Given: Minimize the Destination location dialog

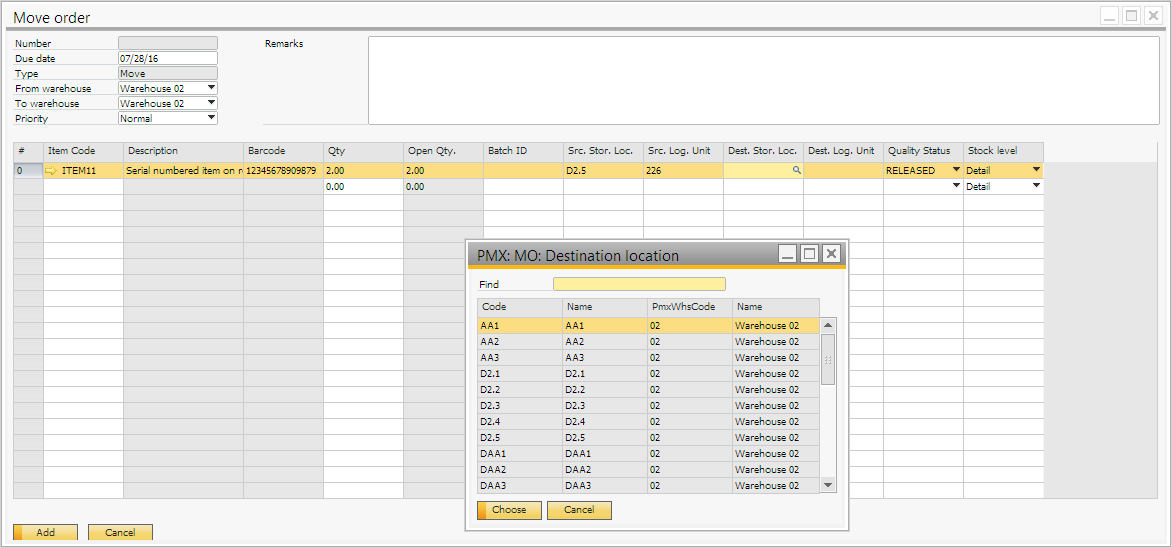Looking at the screenshot, I should coord(788,254).
